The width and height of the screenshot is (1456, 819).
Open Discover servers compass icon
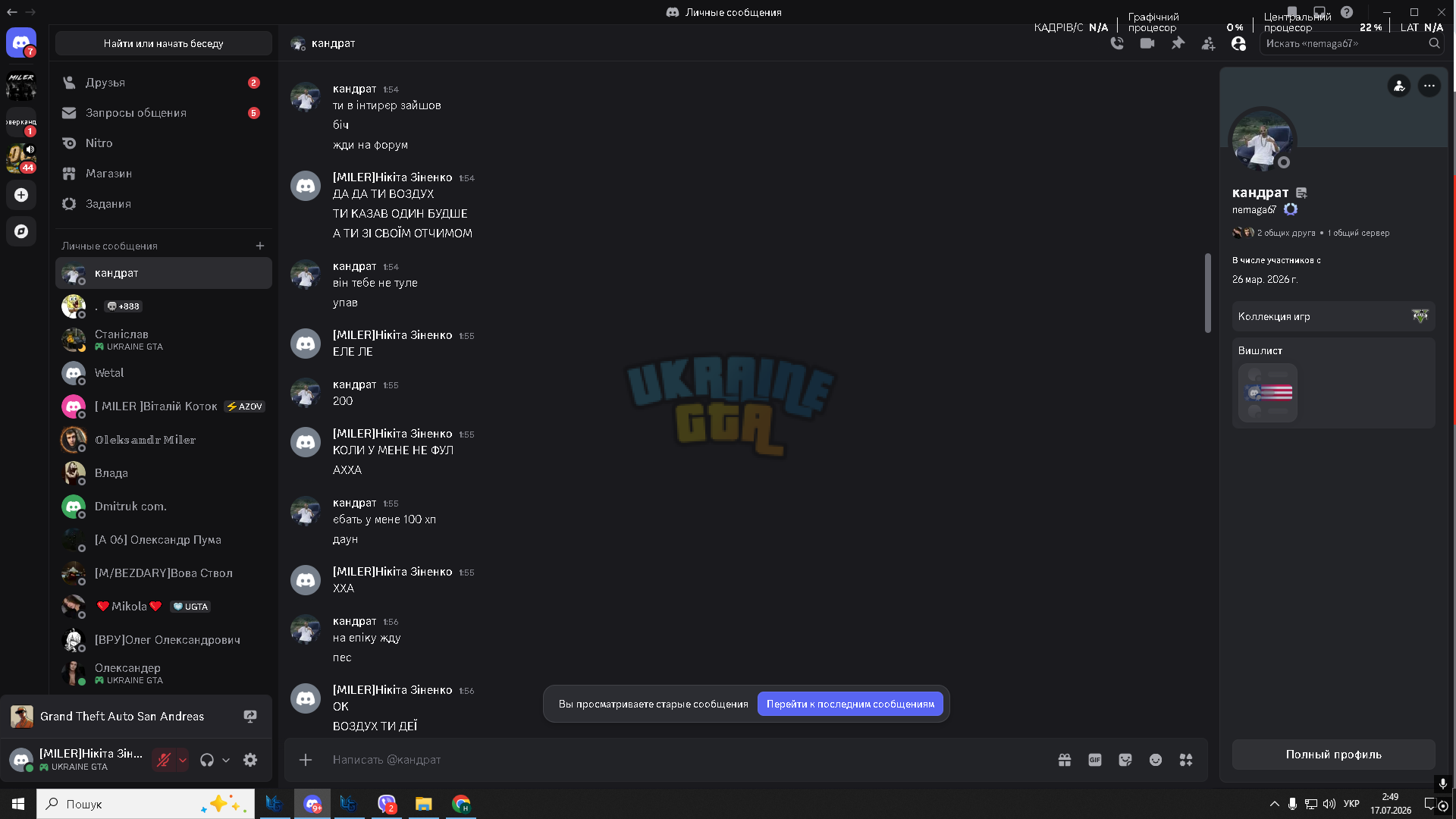[21, 231]
